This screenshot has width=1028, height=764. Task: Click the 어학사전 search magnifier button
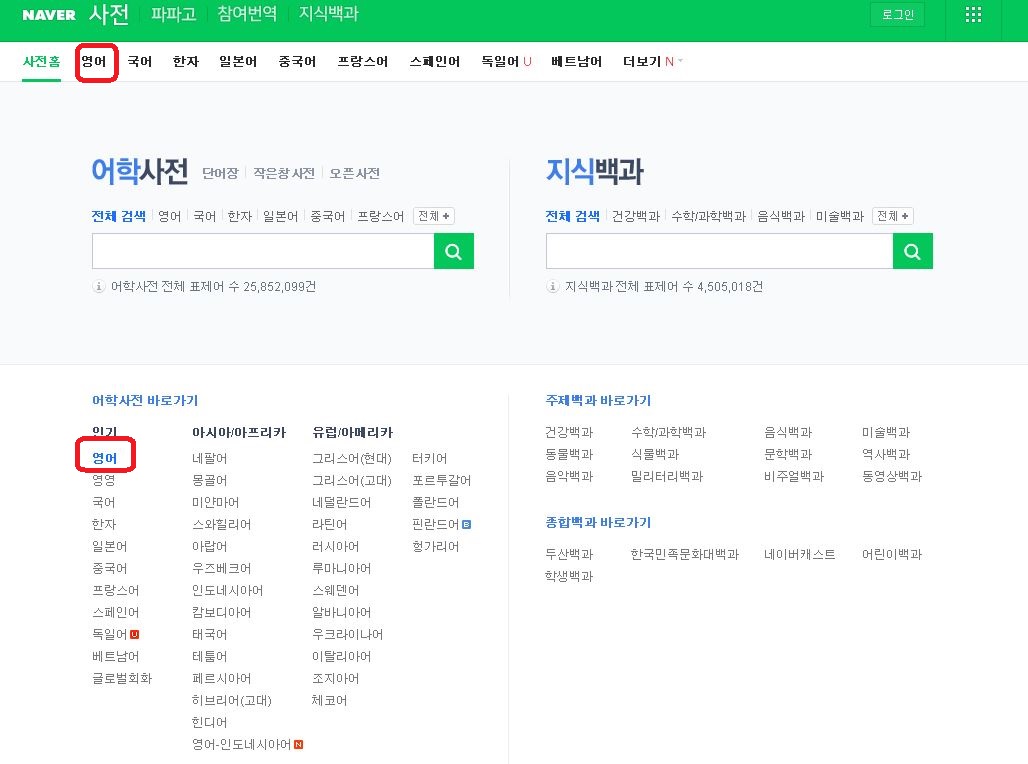453,251
